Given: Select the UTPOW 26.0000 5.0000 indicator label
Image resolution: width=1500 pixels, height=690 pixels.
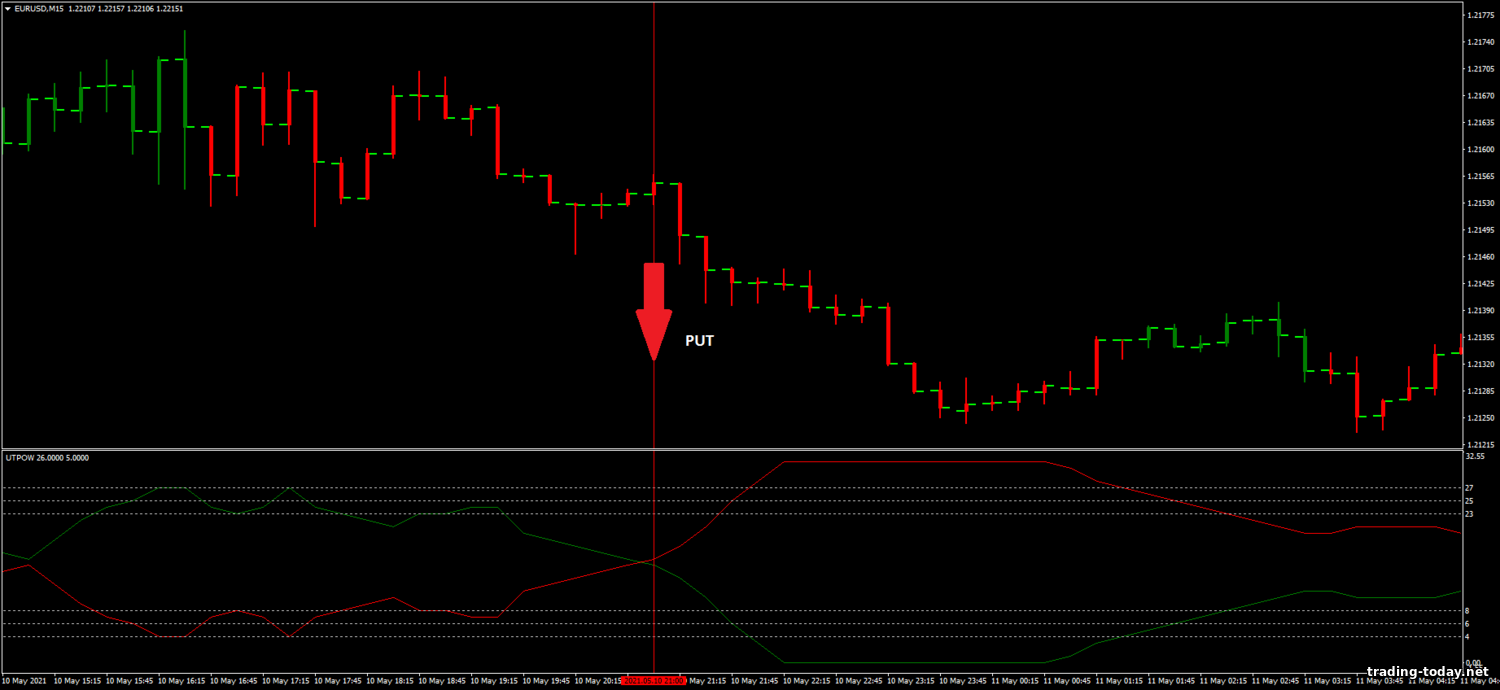Looking at the screenshot, I should click(x=46, y=458).
